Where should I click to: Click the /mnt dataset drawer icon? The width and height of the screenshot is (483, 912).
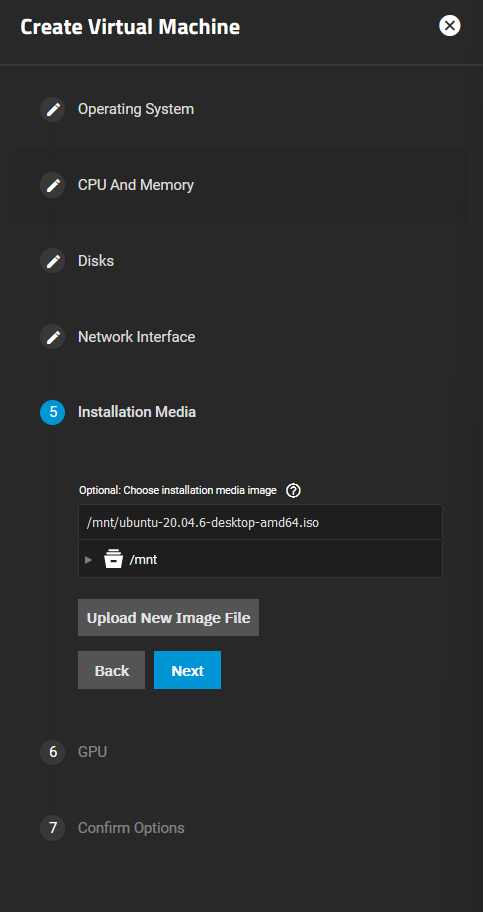point(113,559)
